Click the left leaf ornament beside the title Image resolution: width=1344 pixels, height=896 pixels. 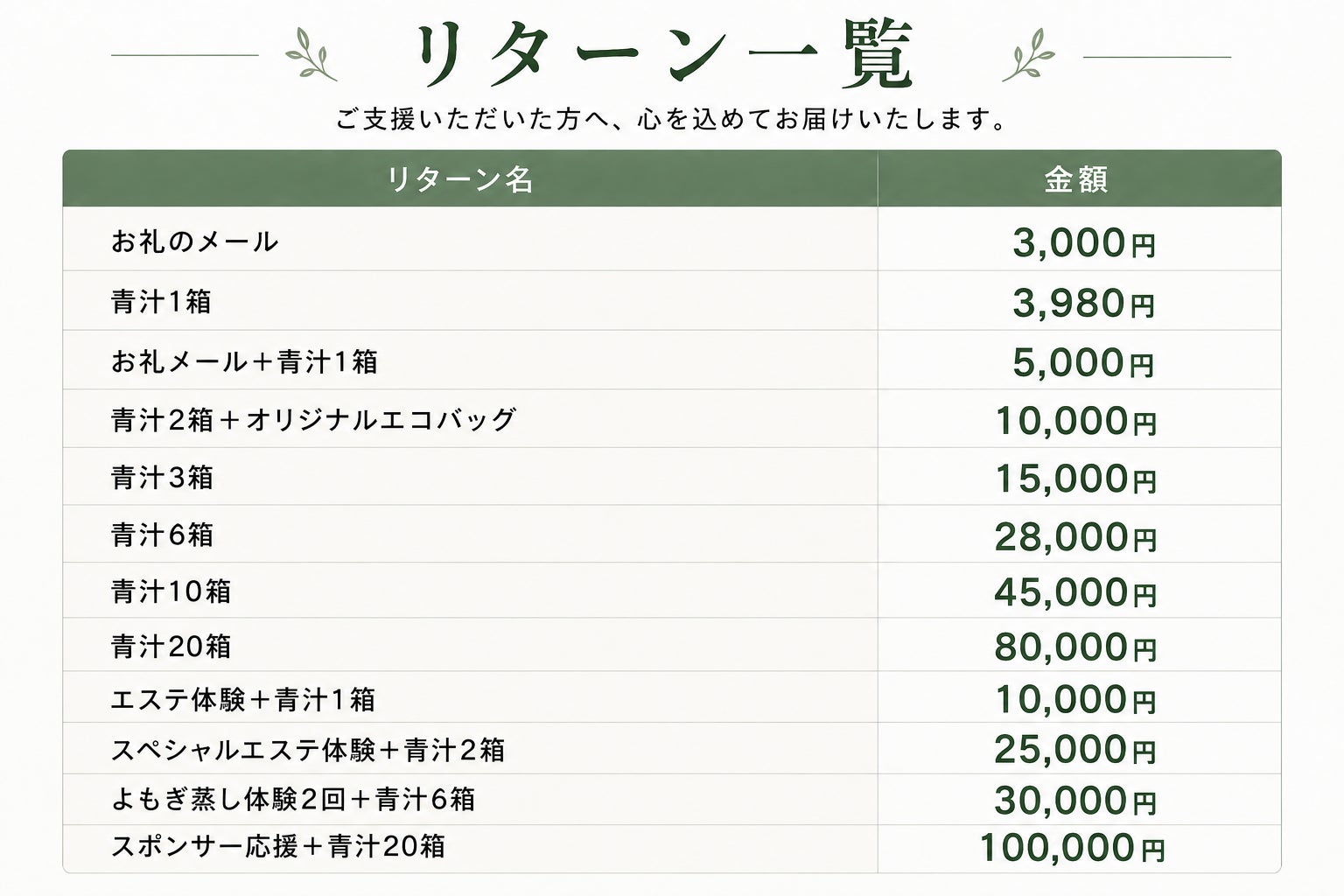click(311, 54)
